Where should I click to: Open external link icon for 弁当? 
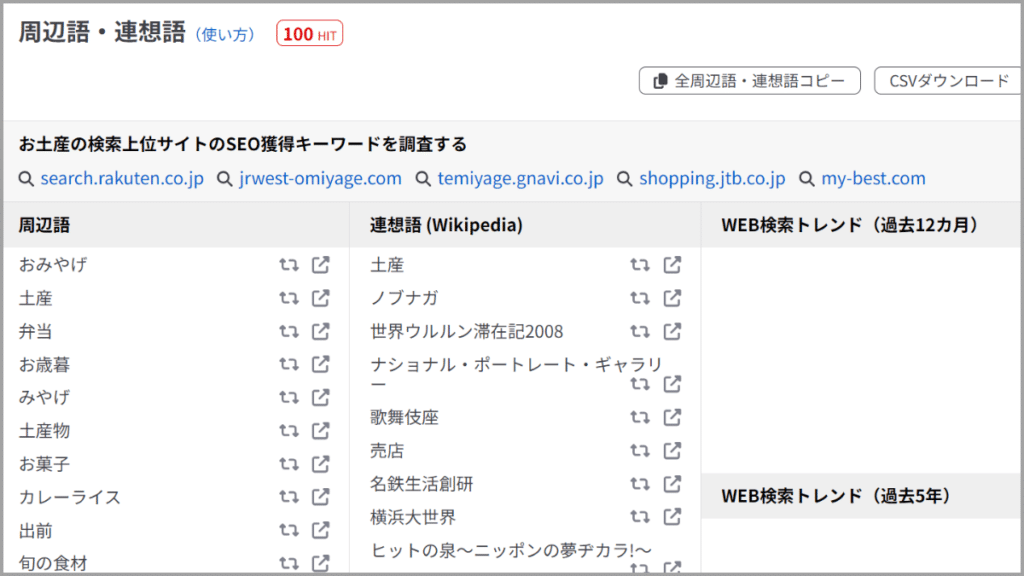coord(320,331)
